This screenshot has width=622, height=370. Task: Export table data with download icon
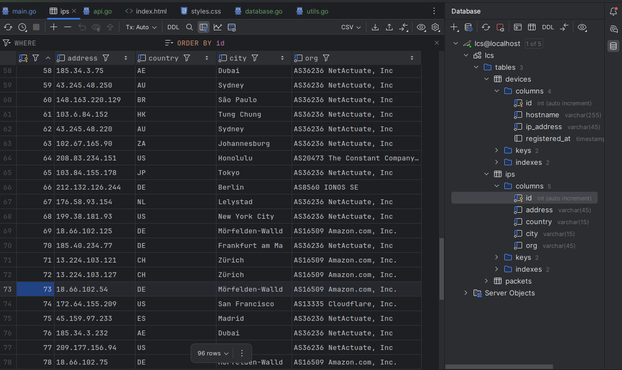(375, 27)
